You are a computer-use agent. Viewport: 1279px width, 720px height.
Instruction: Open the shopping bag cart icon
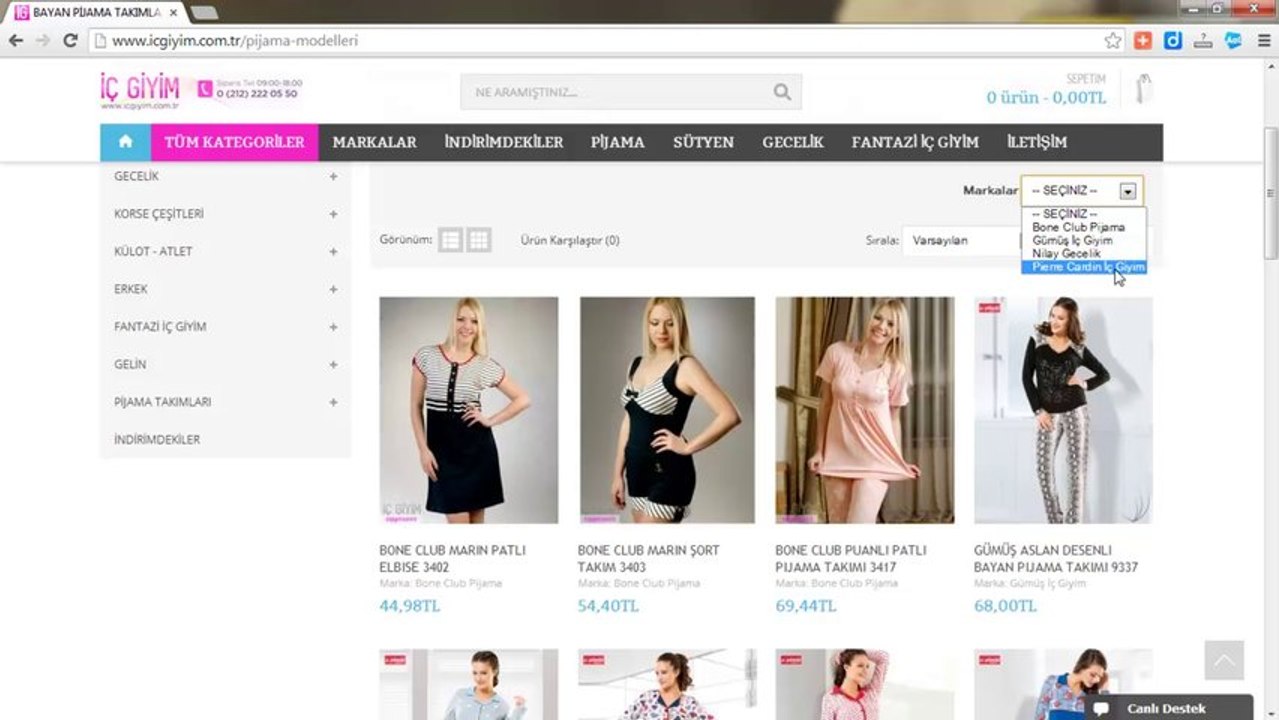[1143, 88]
